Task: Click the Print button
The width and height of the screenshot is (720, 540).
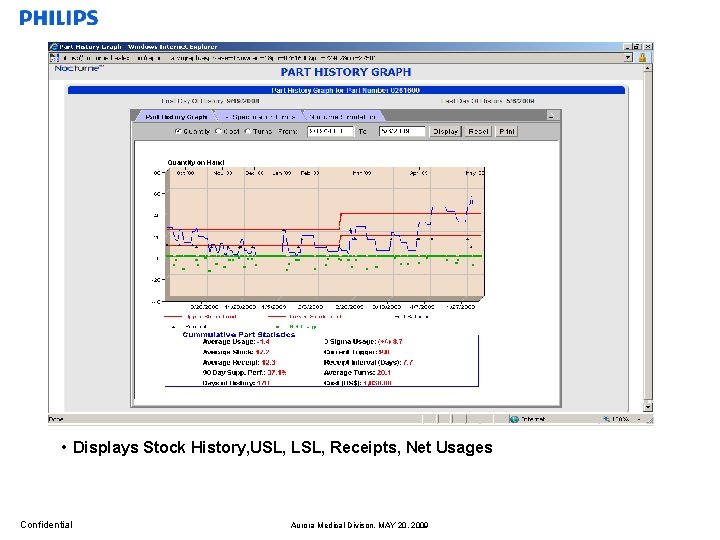Action: 506,131
